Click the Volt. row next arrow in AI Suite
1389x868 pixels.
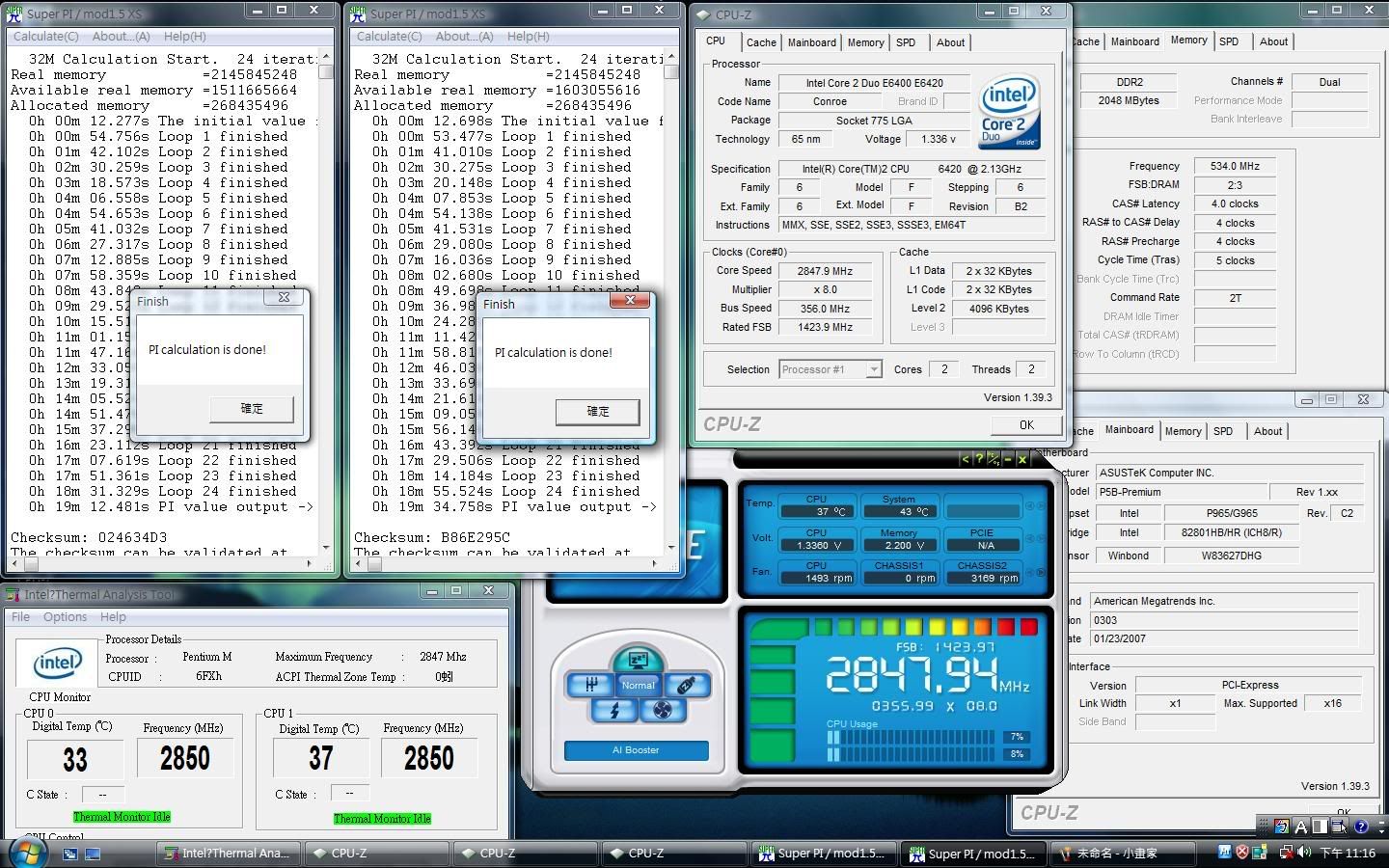pyautogui.click(x=1041, y=538)
